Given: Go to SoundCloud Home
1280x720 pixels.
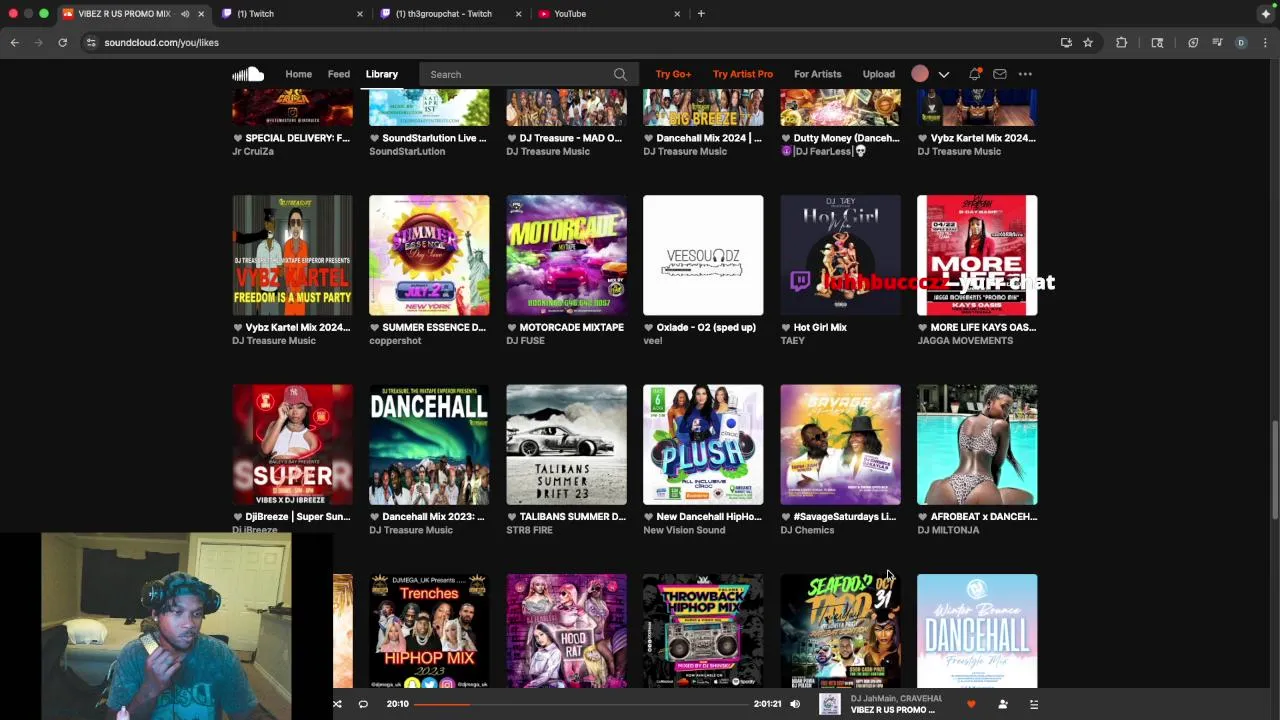Looking at the screenshot, I should tap(298, 74).
